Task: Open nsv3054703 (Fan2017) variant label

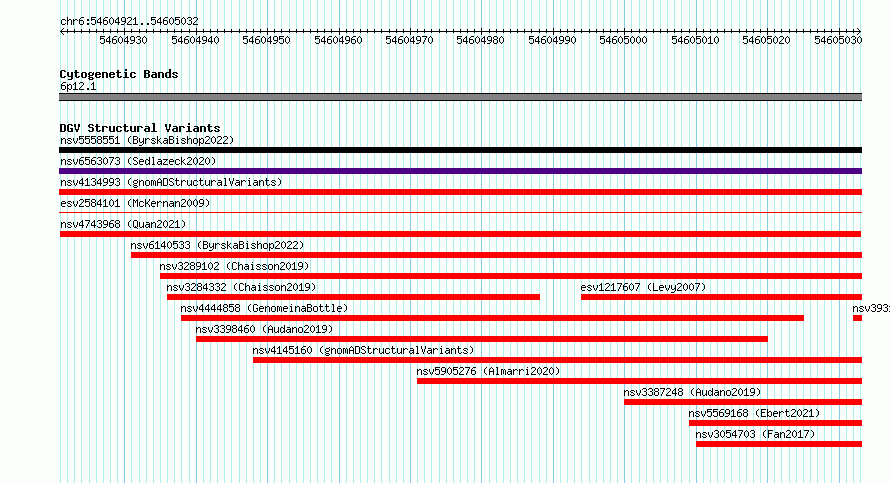Action: click(755, 434)
